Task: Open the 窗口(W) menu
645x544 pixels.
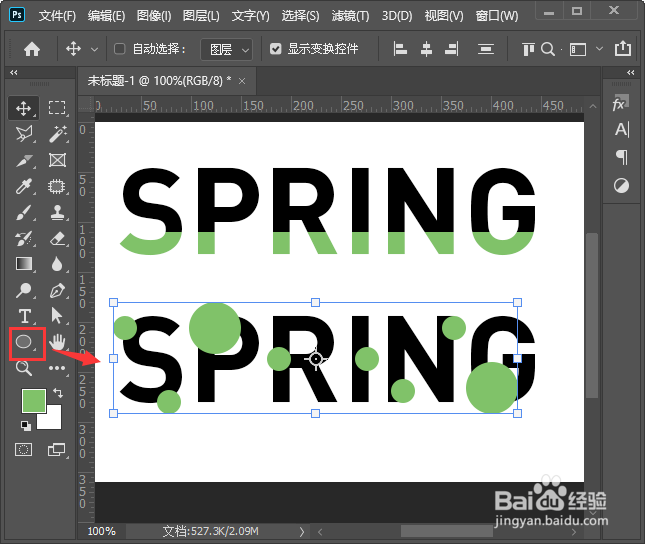Action: click(497, 16)
